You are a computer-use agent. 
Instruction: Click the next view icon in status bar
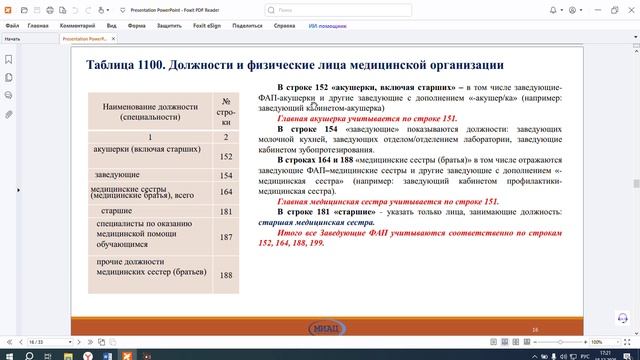[113, 342]
